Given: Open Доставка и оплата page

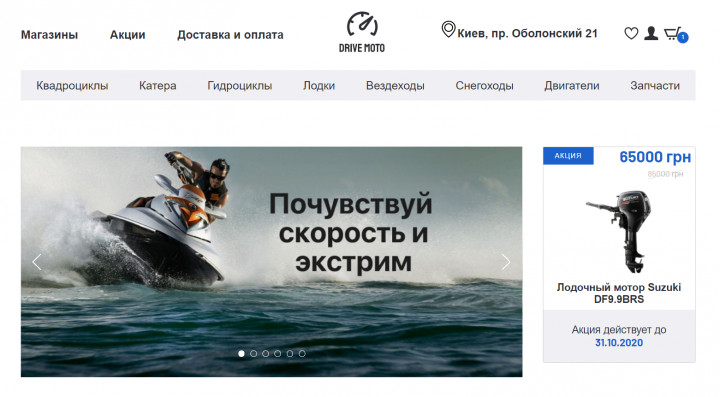Looking at the screenshot, I should pyautogui.click(x=230, y=35).
